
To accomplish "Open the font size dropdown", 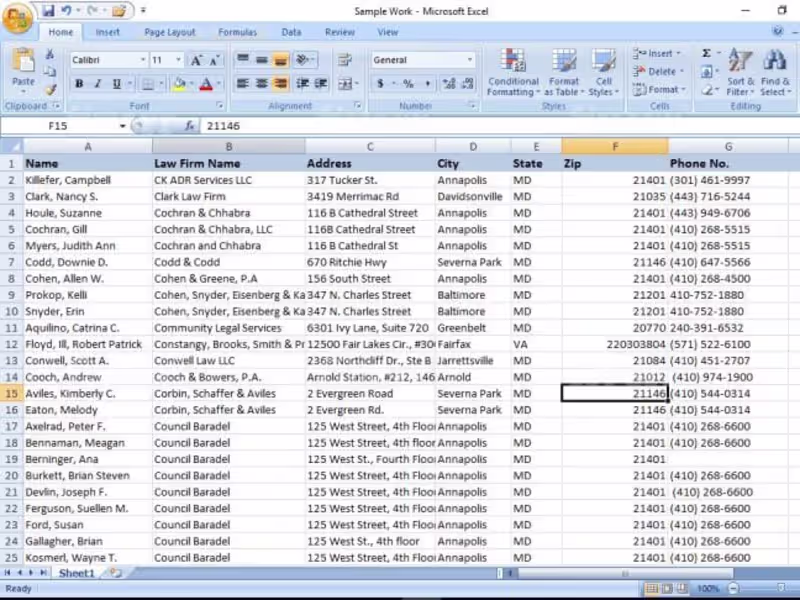I will (x=178, y=60).
